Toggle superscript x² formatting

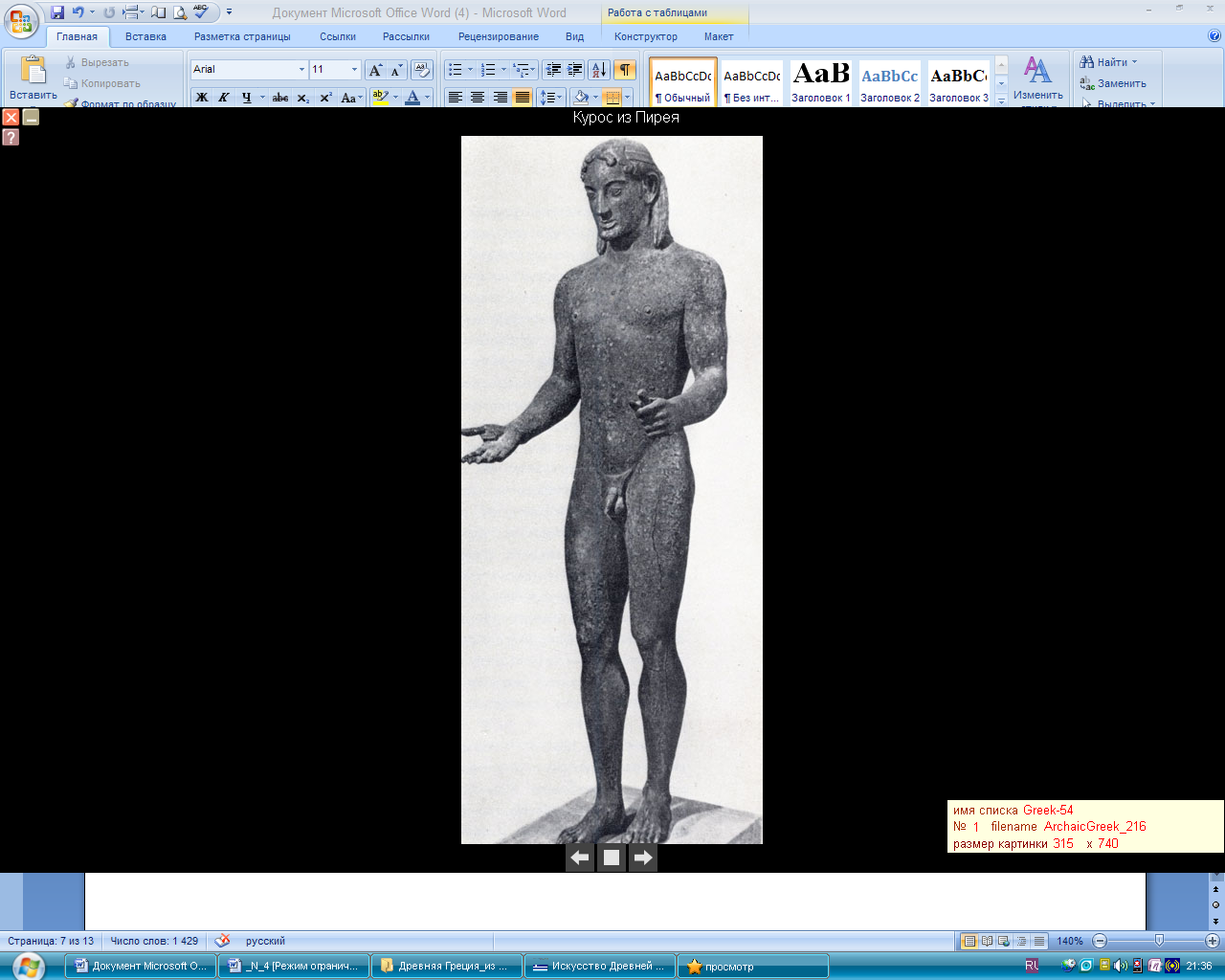tap(325, 98)
